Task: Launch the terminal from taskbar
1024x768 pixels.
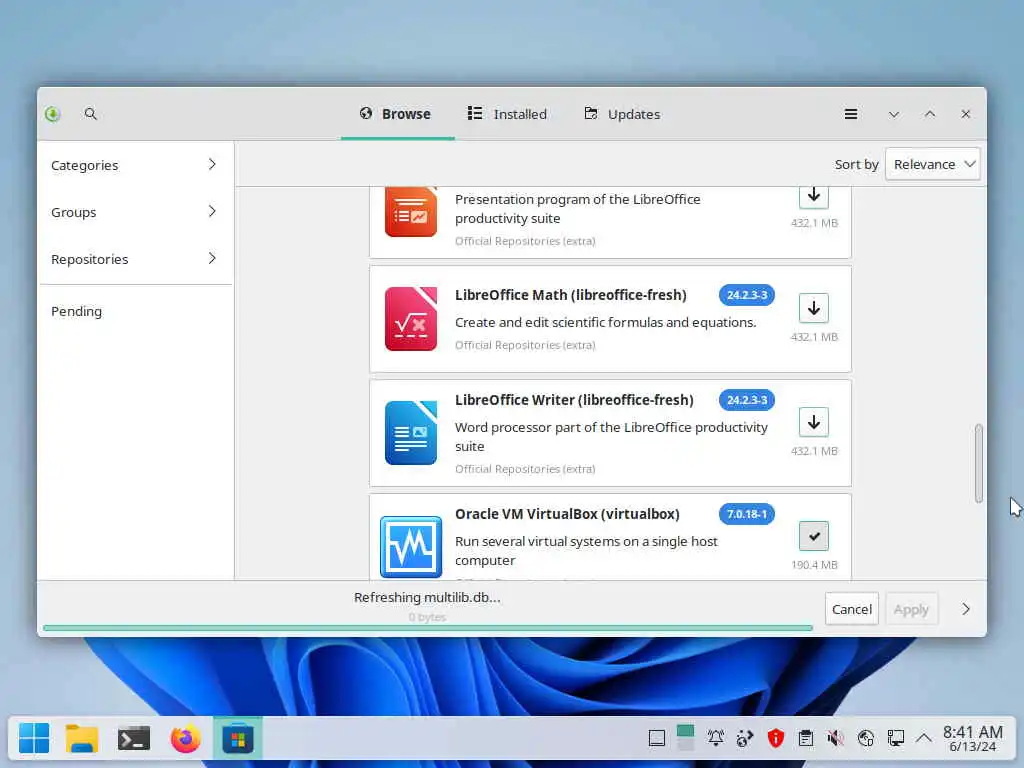Action: [x=134, y=739]
